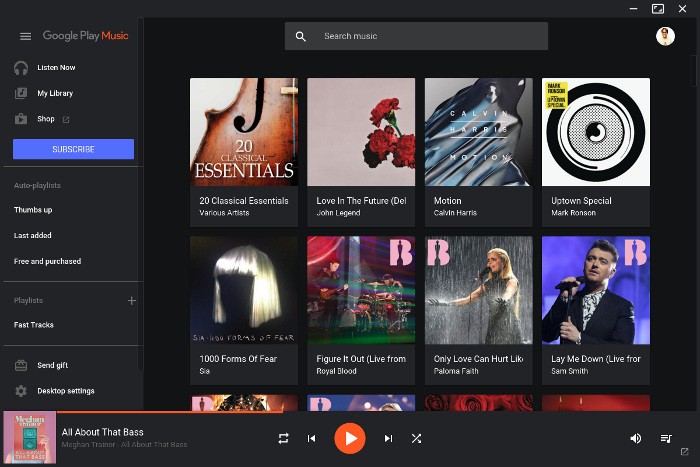
Task: Select Listen Now in sidebar
Action: pos(56,68)
